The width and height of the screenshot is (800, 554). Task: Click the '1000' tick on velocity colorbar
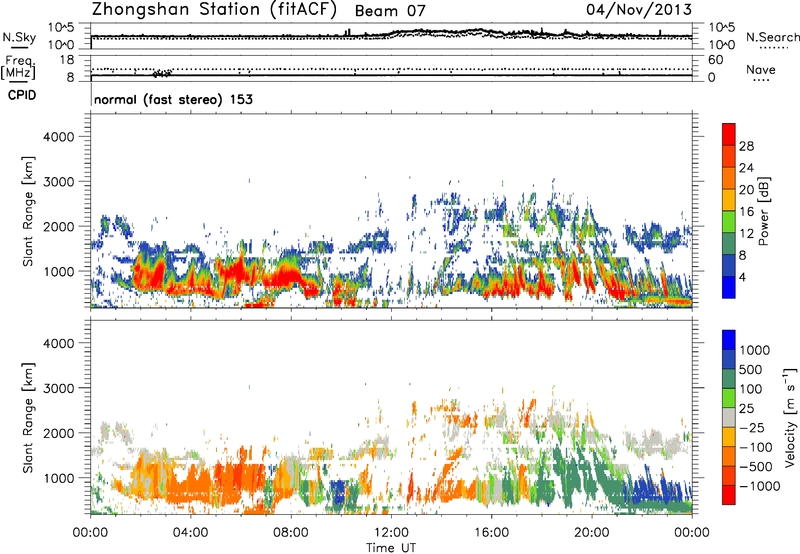point(755,350)
